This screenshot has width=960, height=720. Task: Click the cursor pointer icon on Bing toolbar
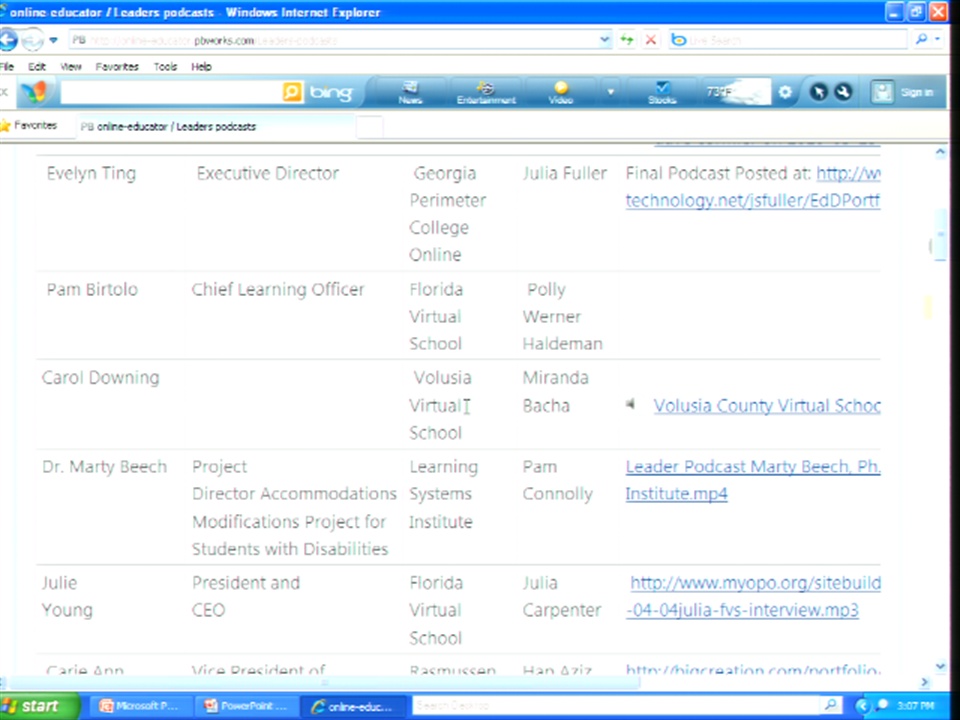[x=819, y=92]
